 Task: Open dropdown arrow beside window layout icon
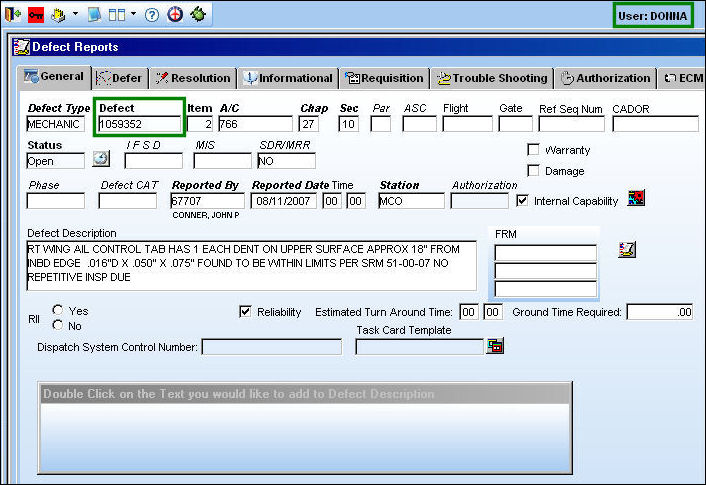(x=133, y=14)
